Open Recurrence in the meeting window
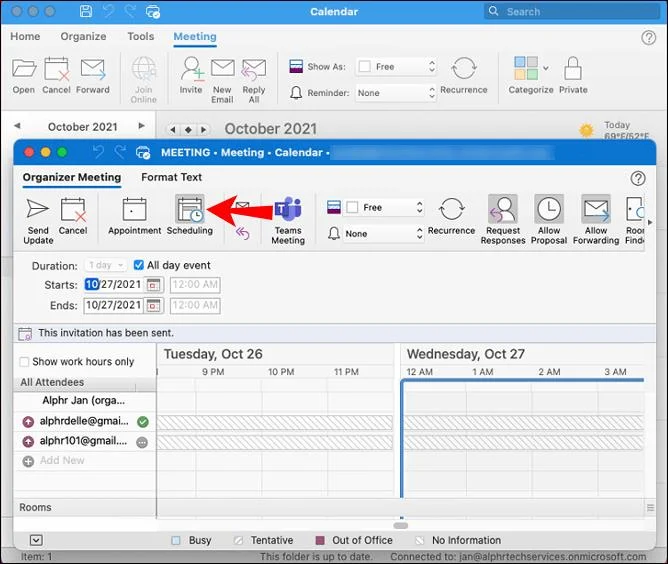Viewport: 668px width, 564px height. (x=451, y=210)
